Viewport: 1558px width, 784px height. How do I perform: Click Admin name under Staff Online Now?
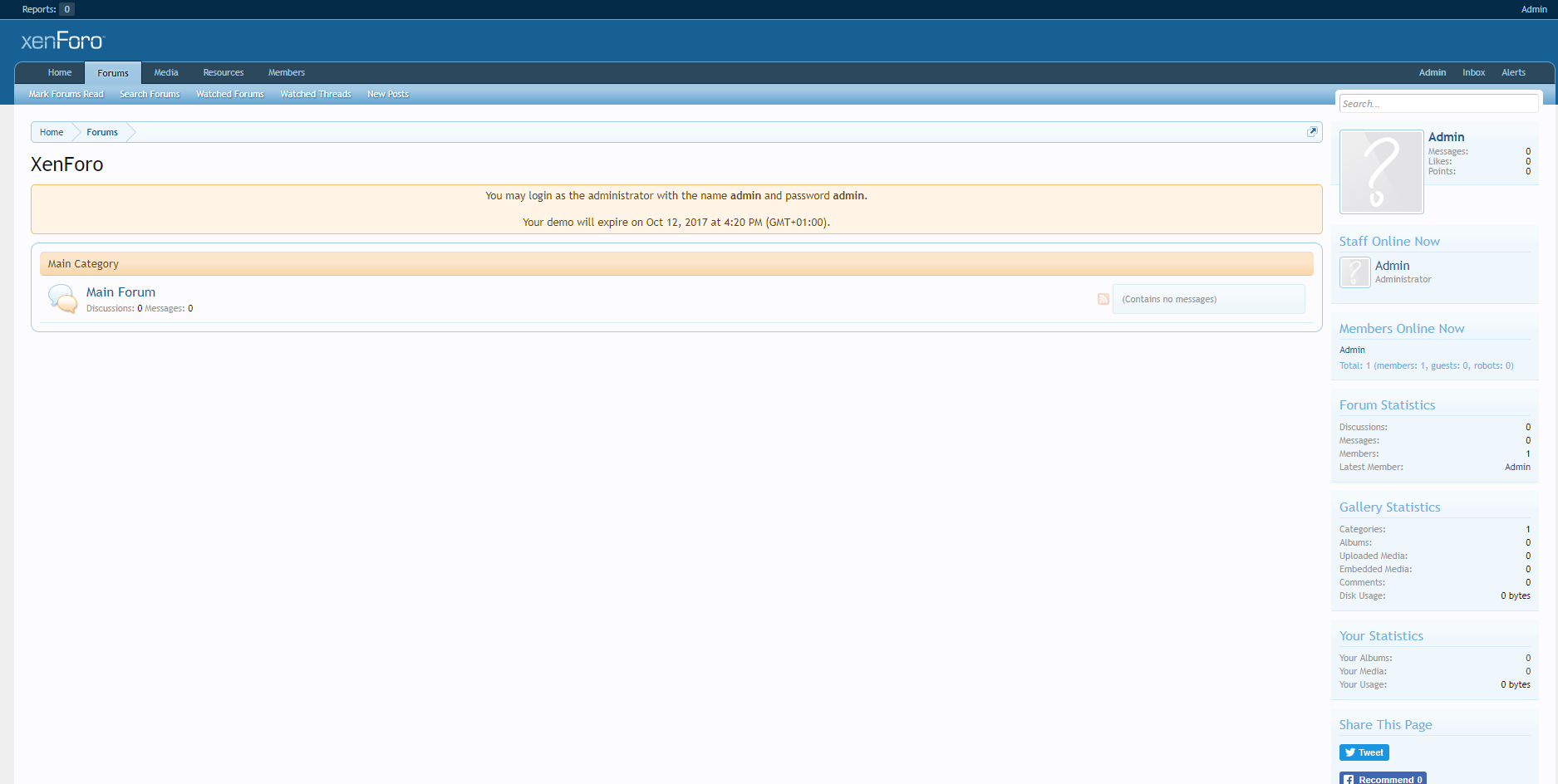pos(1392,266)
